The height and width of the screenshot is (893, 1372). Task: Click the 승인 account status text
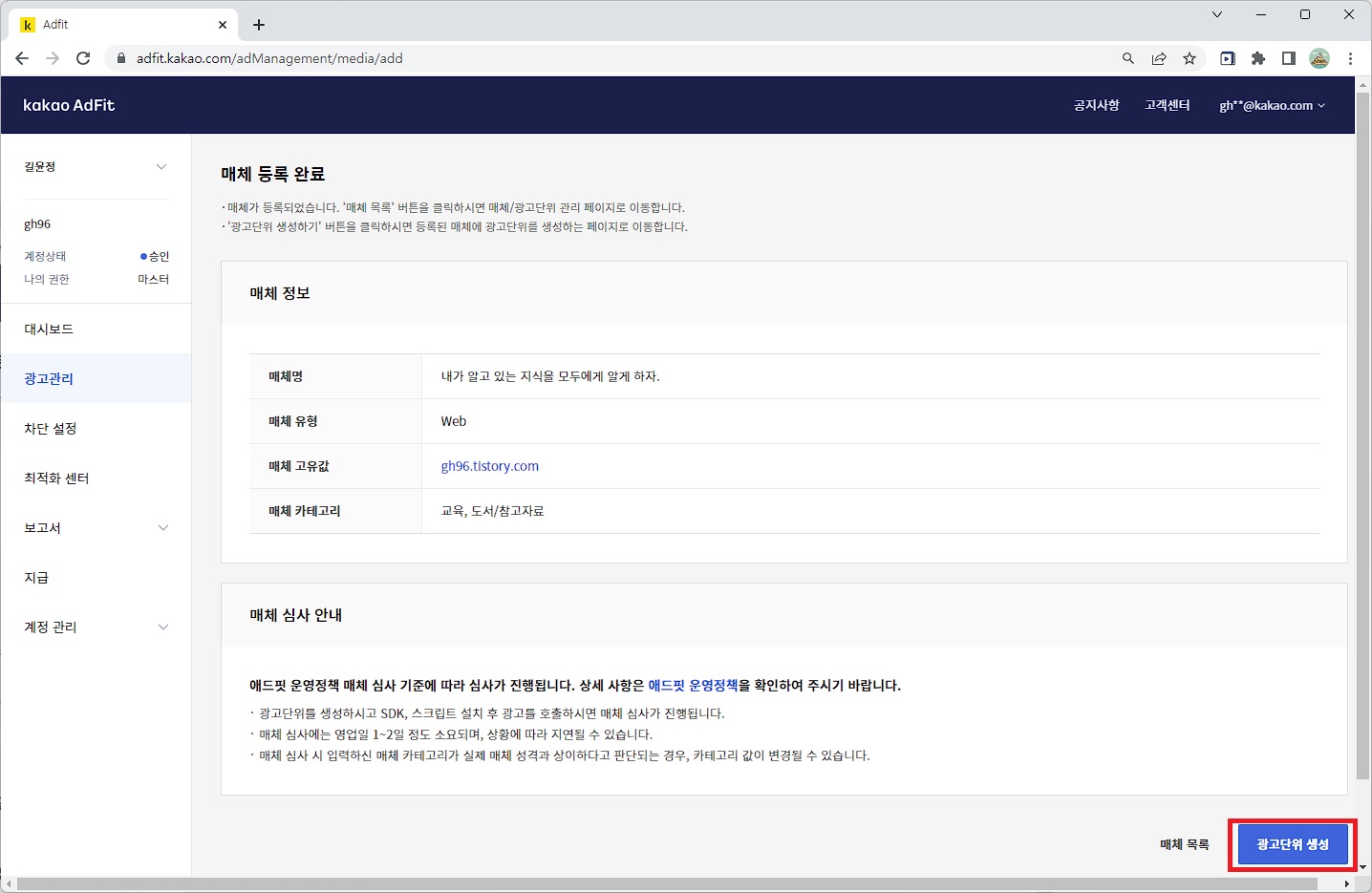[x=159, y=256]
